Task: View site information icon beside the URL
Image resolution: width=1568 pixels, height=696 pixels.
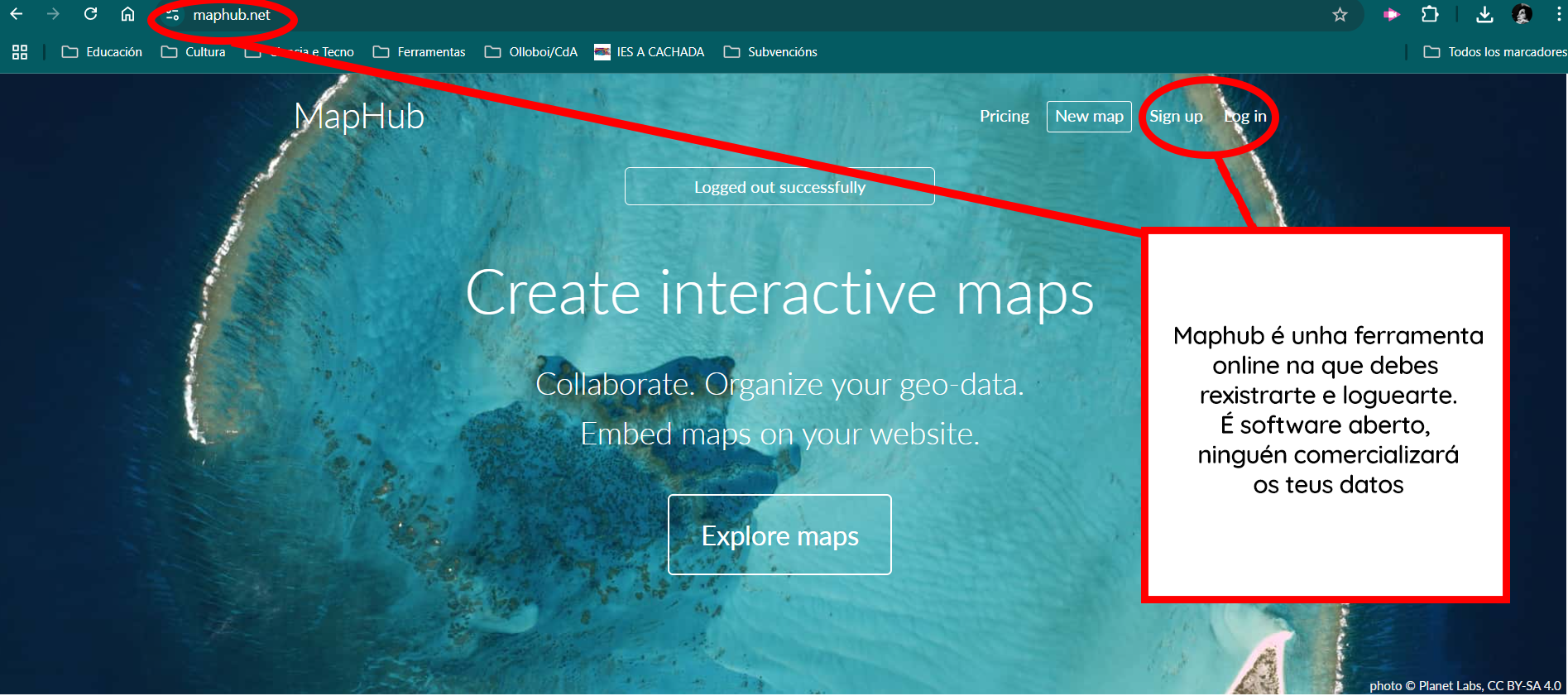Action: (172, 15)
